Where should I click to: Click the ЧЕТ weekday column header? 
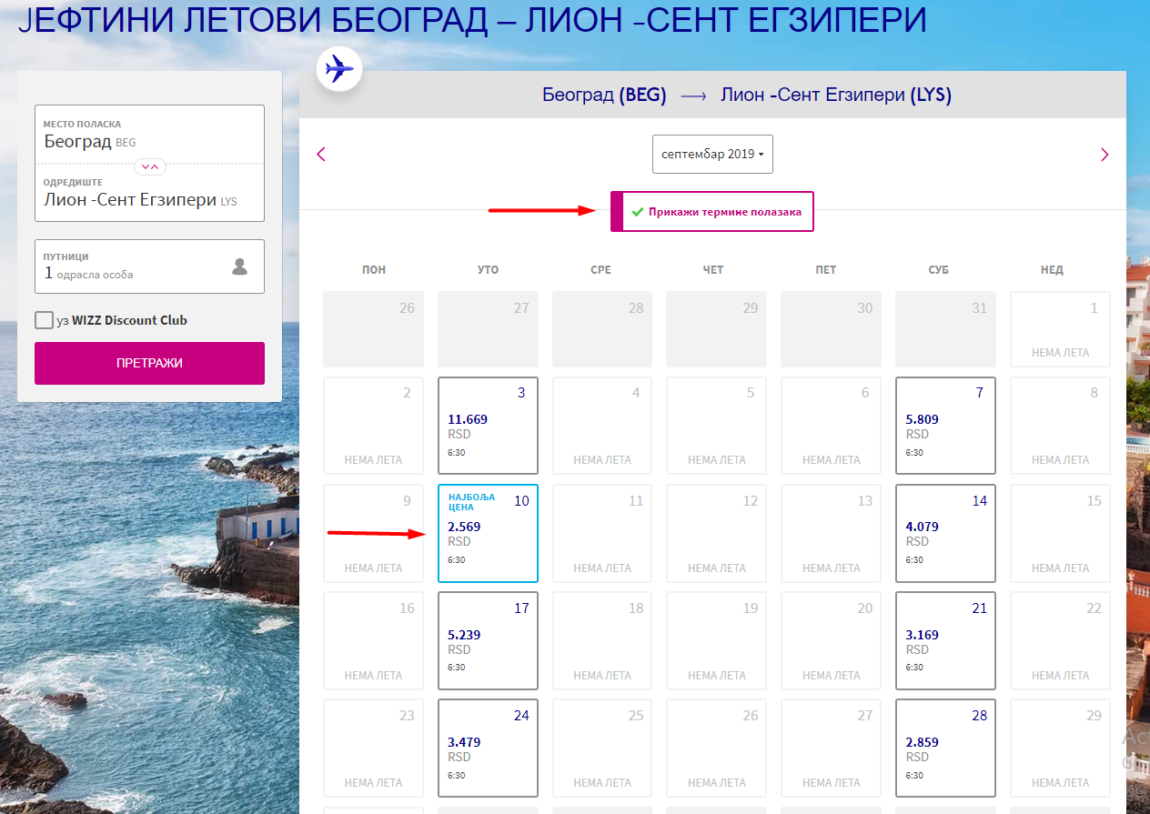pos(713,270)
